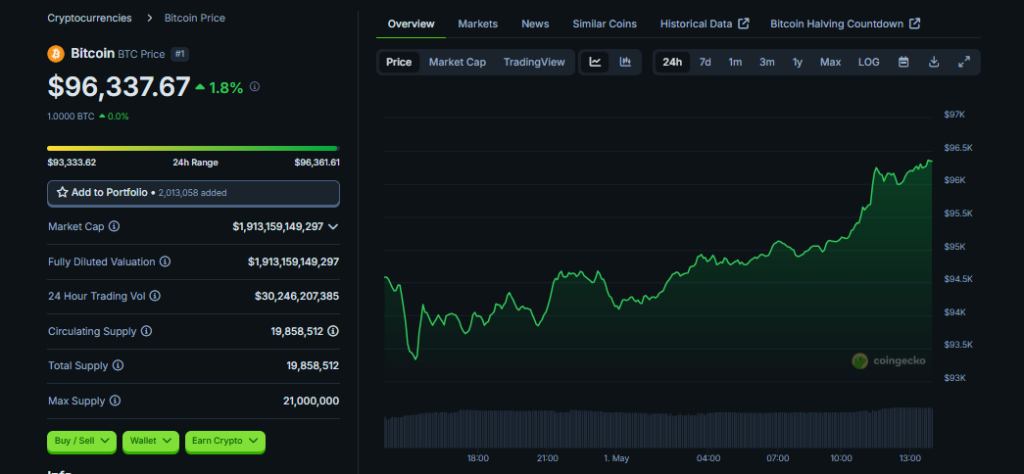Click the $96,361.61 range high value

317,163
